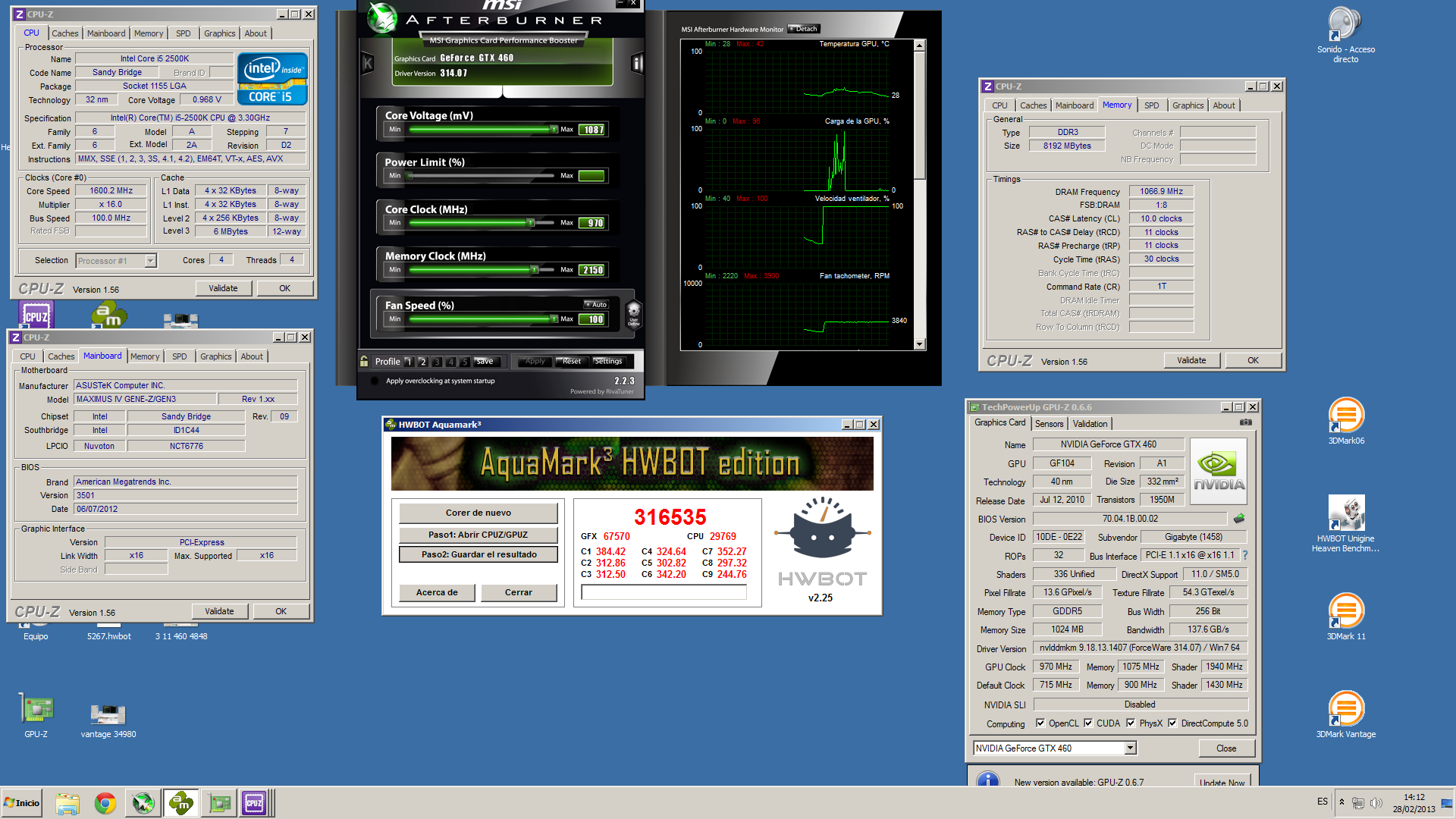Open the 'vantage 34980' desktop file

(x=108, y=720)
